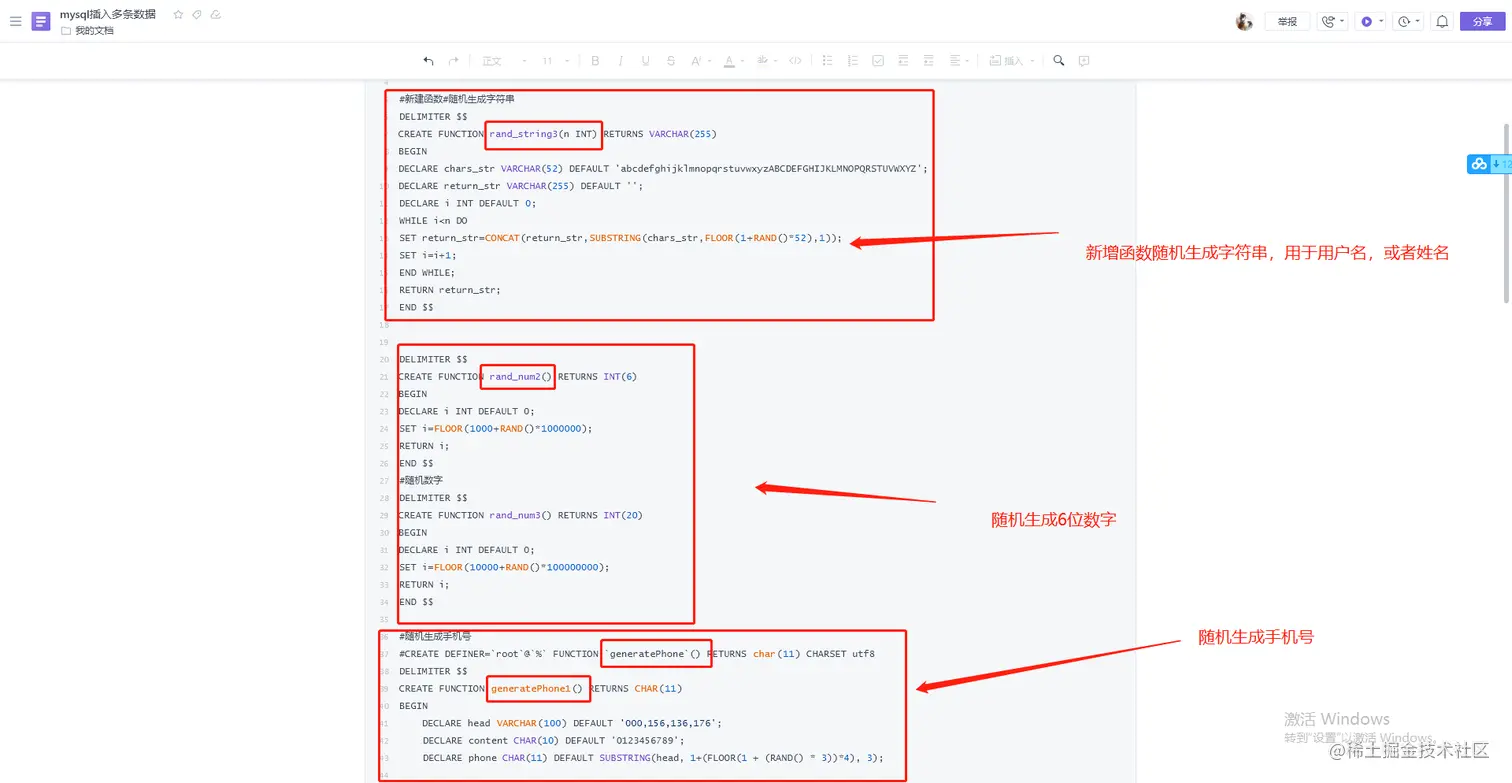The width and height of the screenshot is (1512, 783).
Task: Expand the presentation dropdown arrow
Action: pyautogui.click(x=1381, y=21)
